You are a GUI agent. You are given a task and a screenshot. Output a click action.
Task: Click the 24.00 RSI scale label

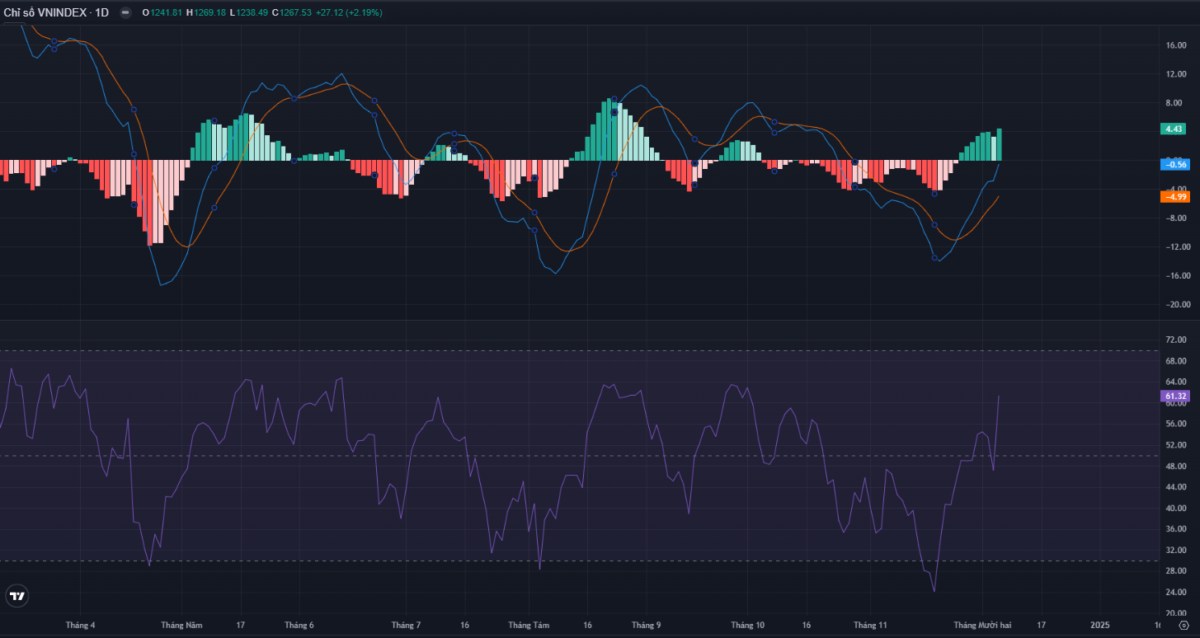pos(1175,592)
